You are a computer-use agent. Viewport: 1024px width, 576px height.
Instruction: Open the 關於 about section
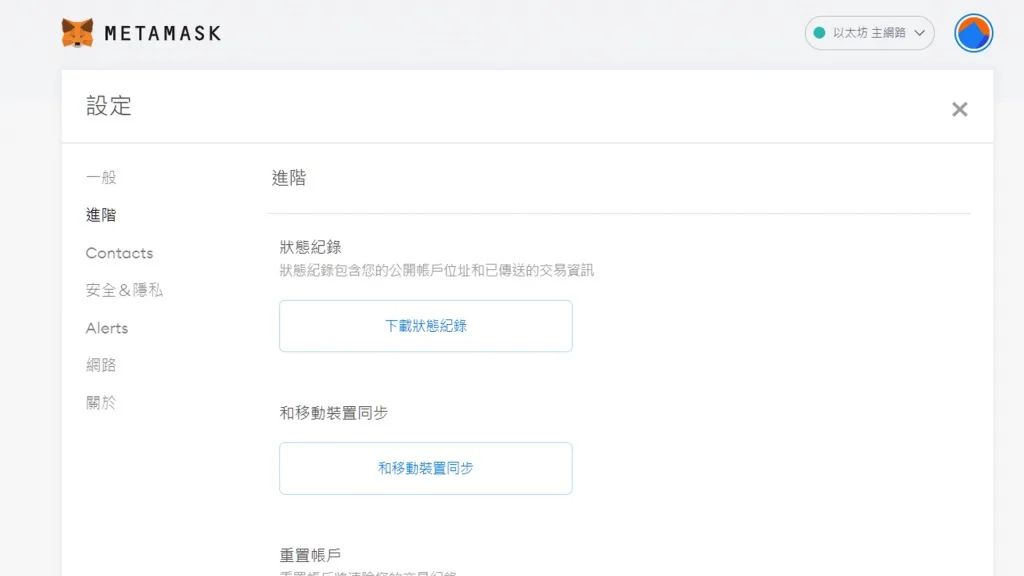point(101,402)
